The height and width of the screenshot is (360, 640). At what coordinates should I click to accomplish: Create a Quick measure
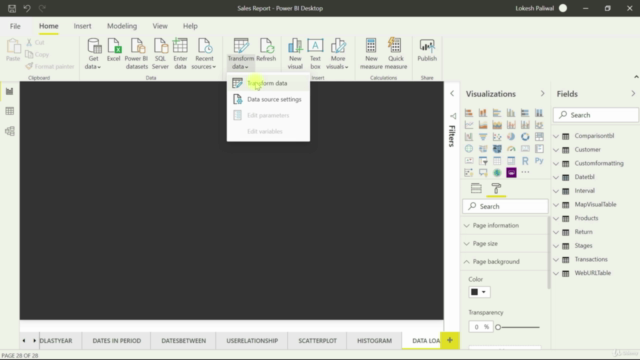396,53
